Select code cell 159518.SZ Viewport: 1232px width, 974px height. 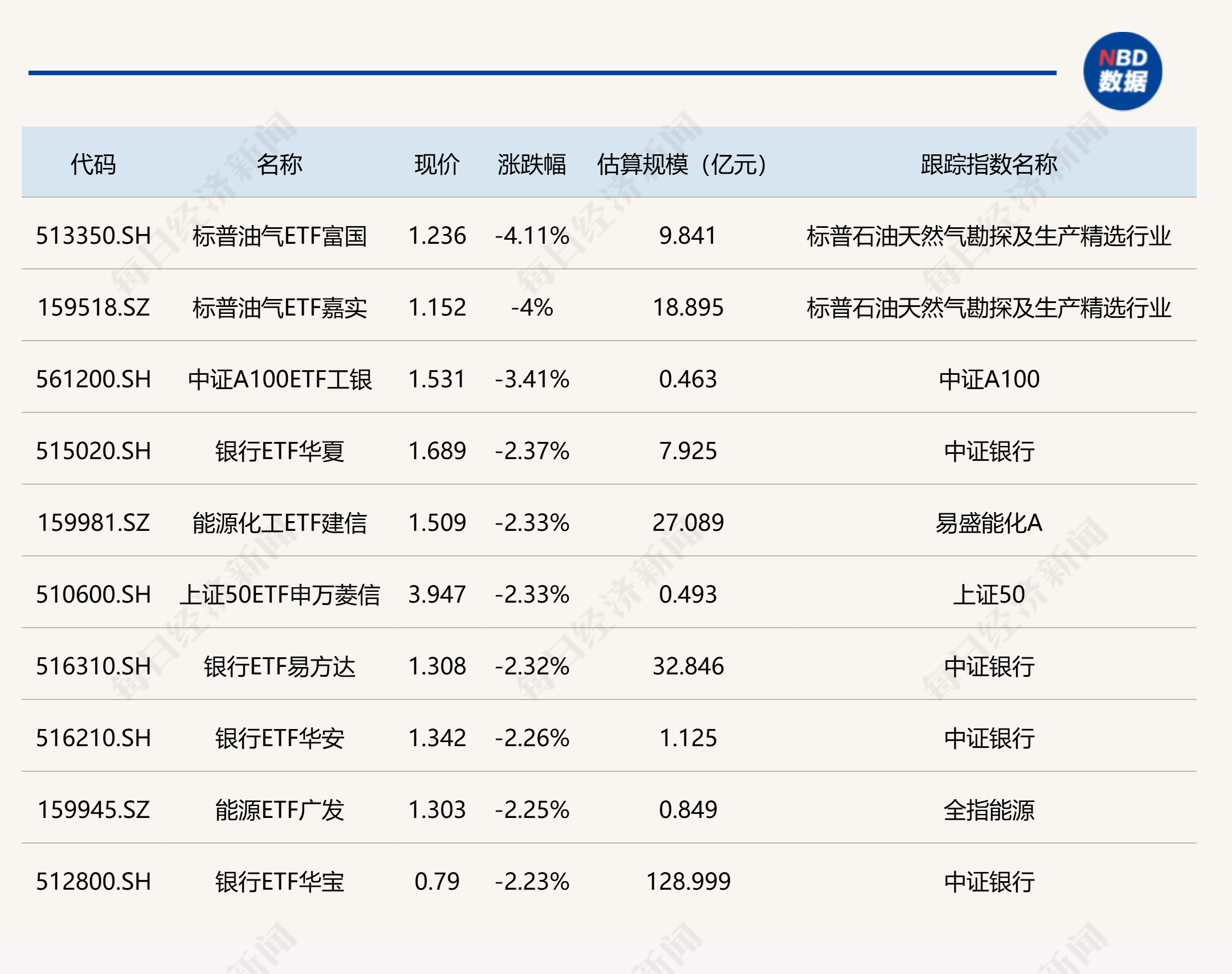(93, 308)
